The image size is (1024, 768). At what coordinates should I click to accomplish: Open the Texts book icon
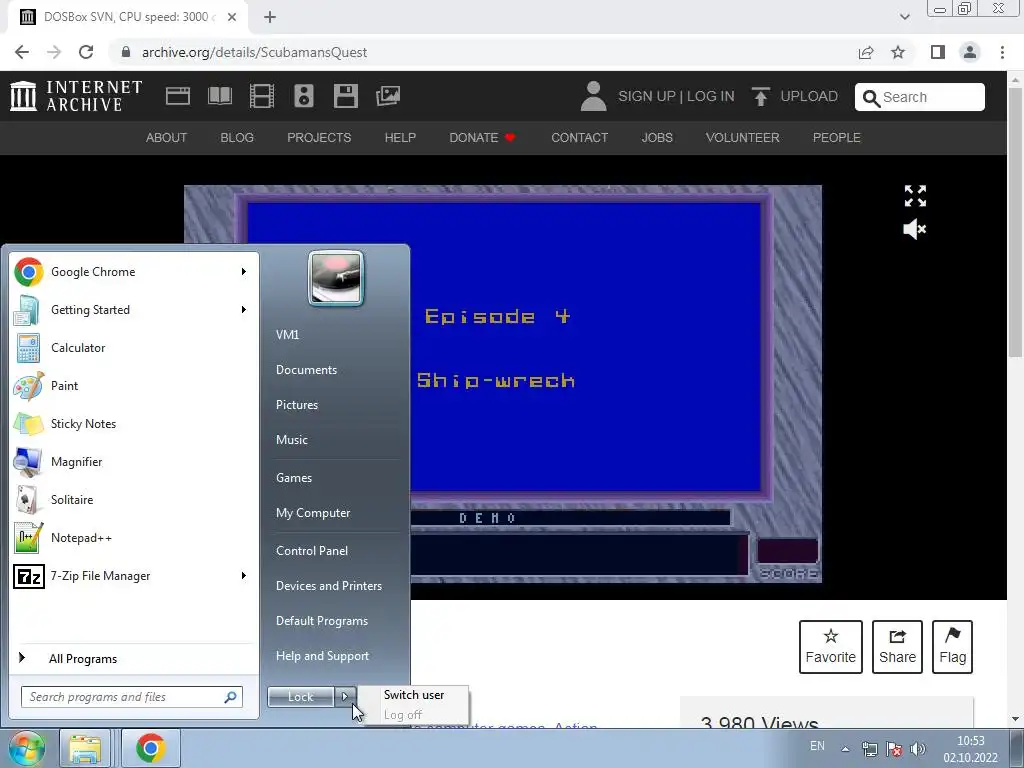click(x=219, y=96)
